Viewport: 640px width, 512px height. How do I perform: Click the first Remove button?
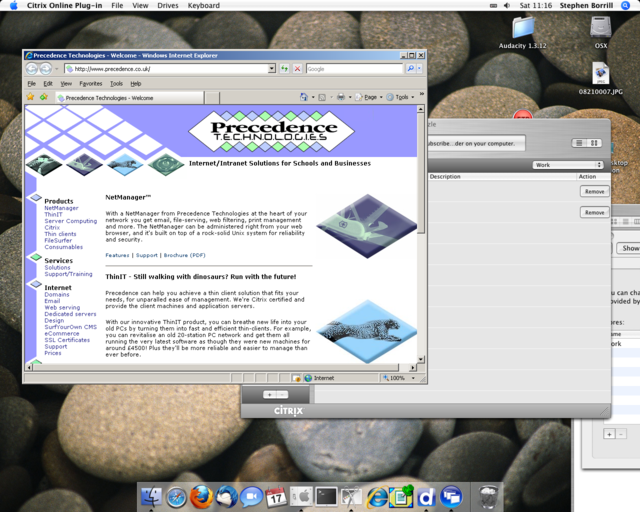point(594,191)
